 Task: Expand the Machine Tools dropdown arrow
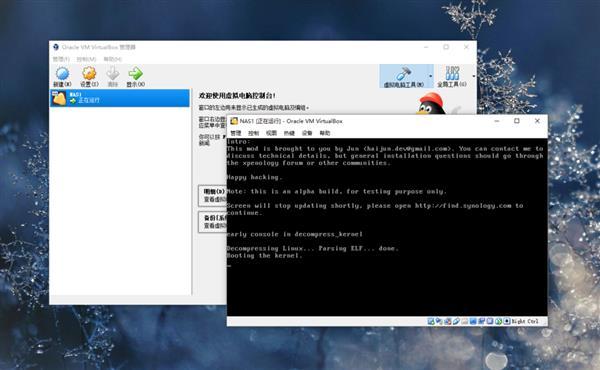pos(430,76)
